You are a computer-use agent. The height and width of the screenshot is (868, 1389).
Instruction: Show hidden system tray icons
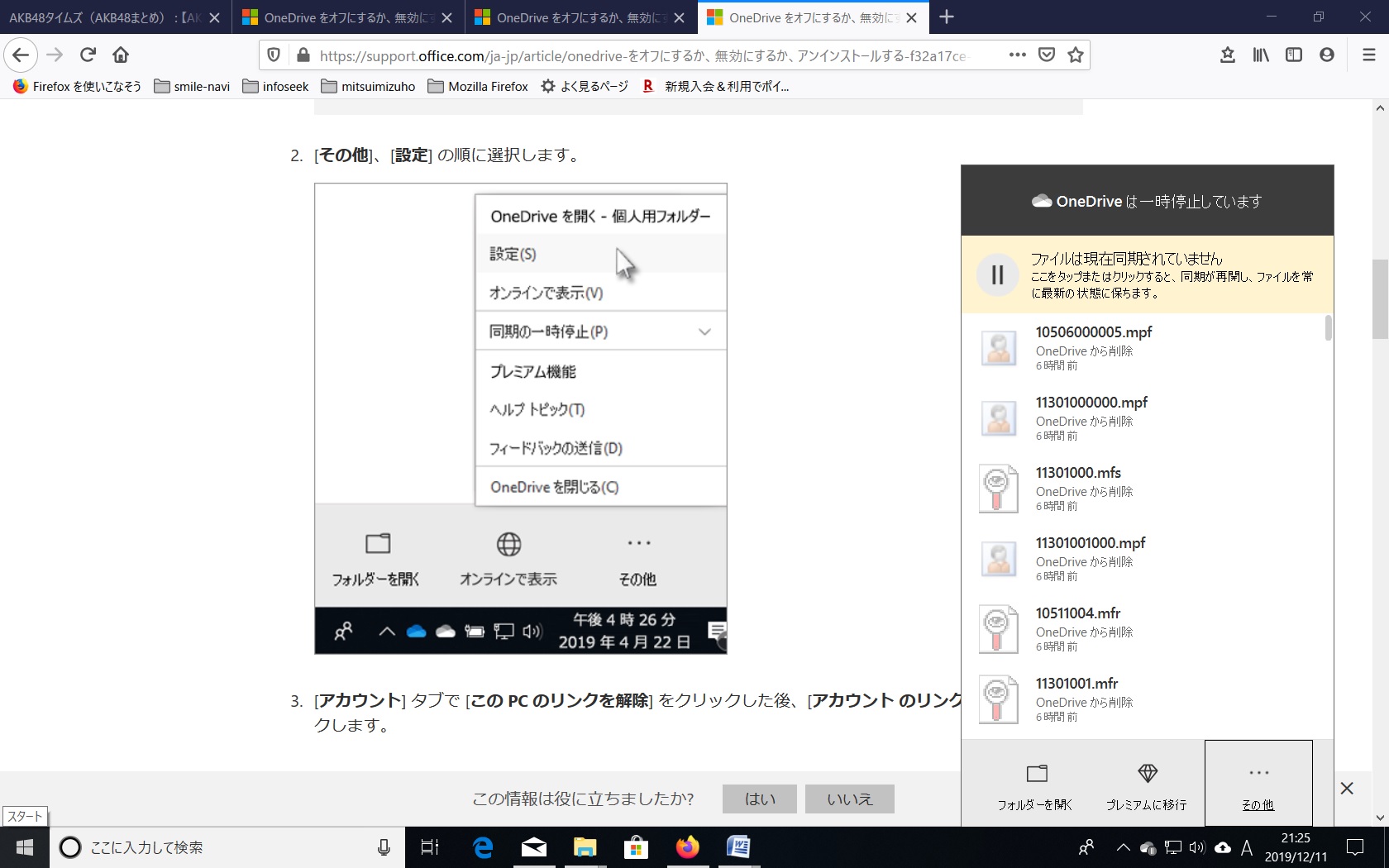tap(1123, 847)
